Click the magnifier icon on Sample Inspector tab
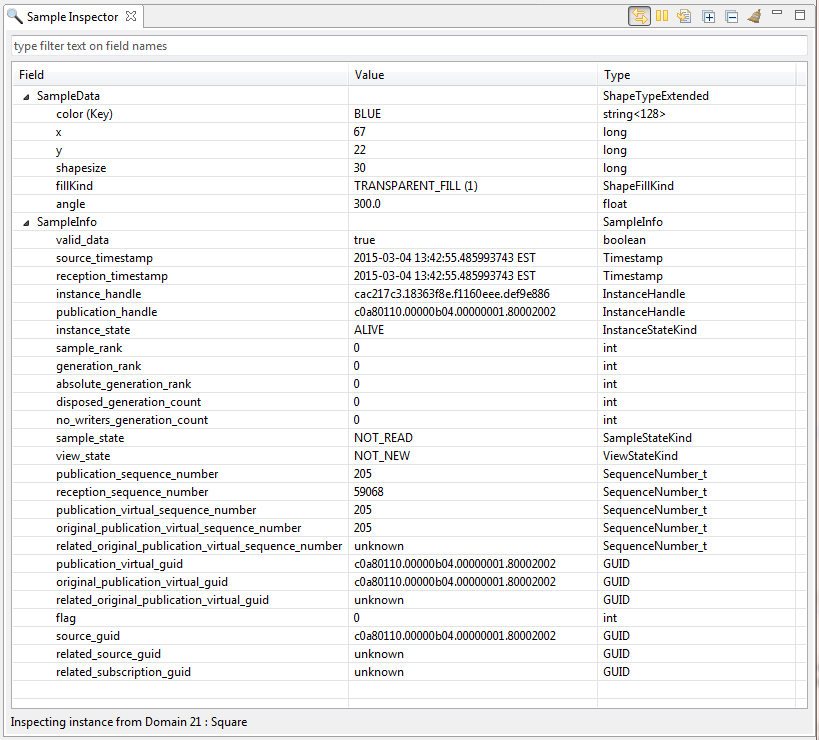This screenshot has width=819, height=740. click(15, 16)
